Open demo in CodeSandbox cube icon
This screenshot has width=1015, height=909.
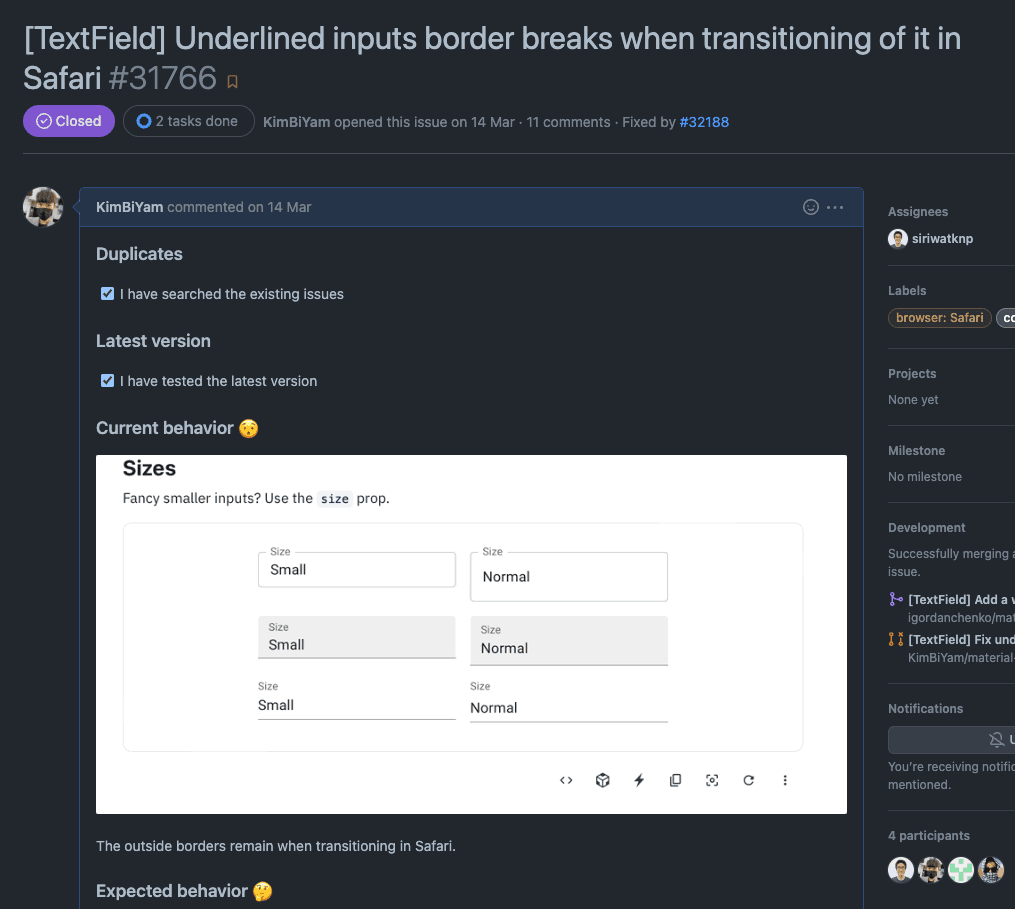pos(603,780)
